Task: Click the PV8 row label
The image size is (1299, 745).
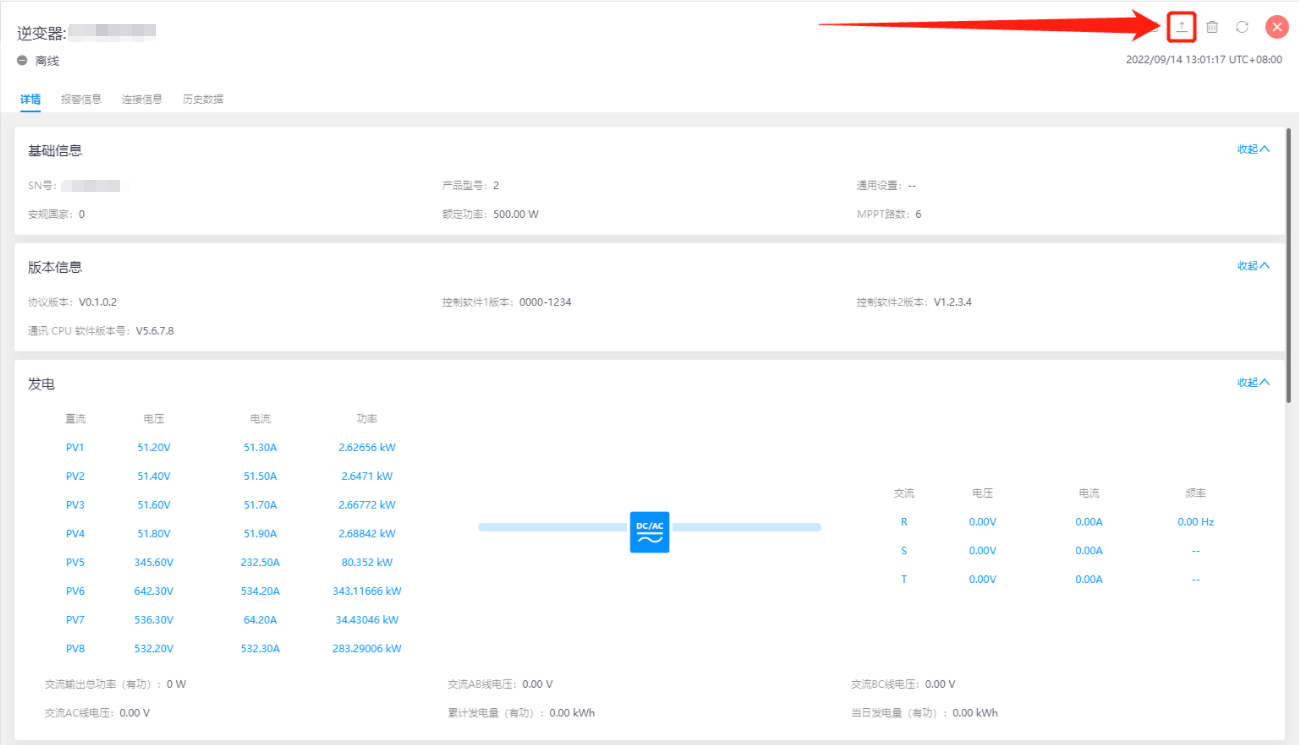Action: 75,649
